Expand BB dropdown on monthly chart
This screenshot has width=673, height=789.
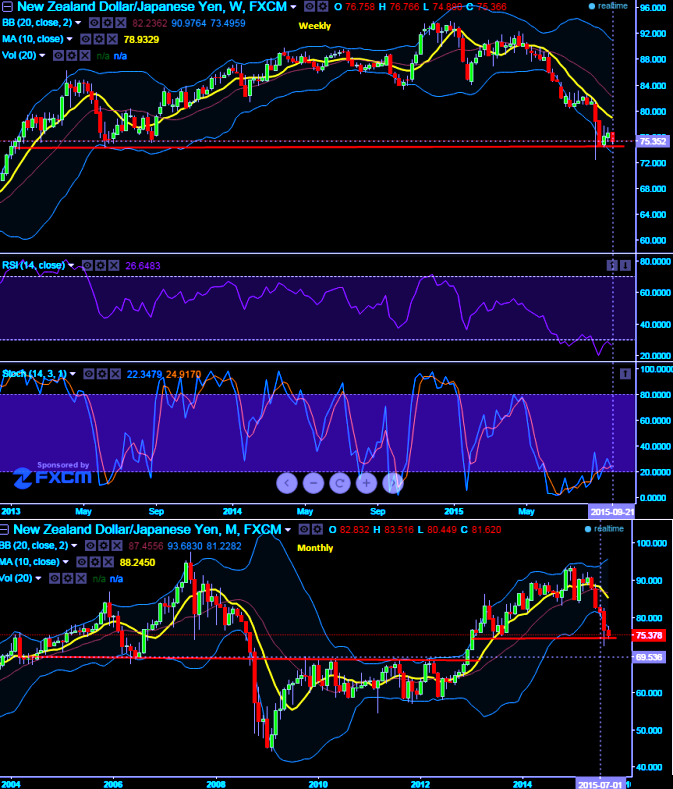(74, 545)
